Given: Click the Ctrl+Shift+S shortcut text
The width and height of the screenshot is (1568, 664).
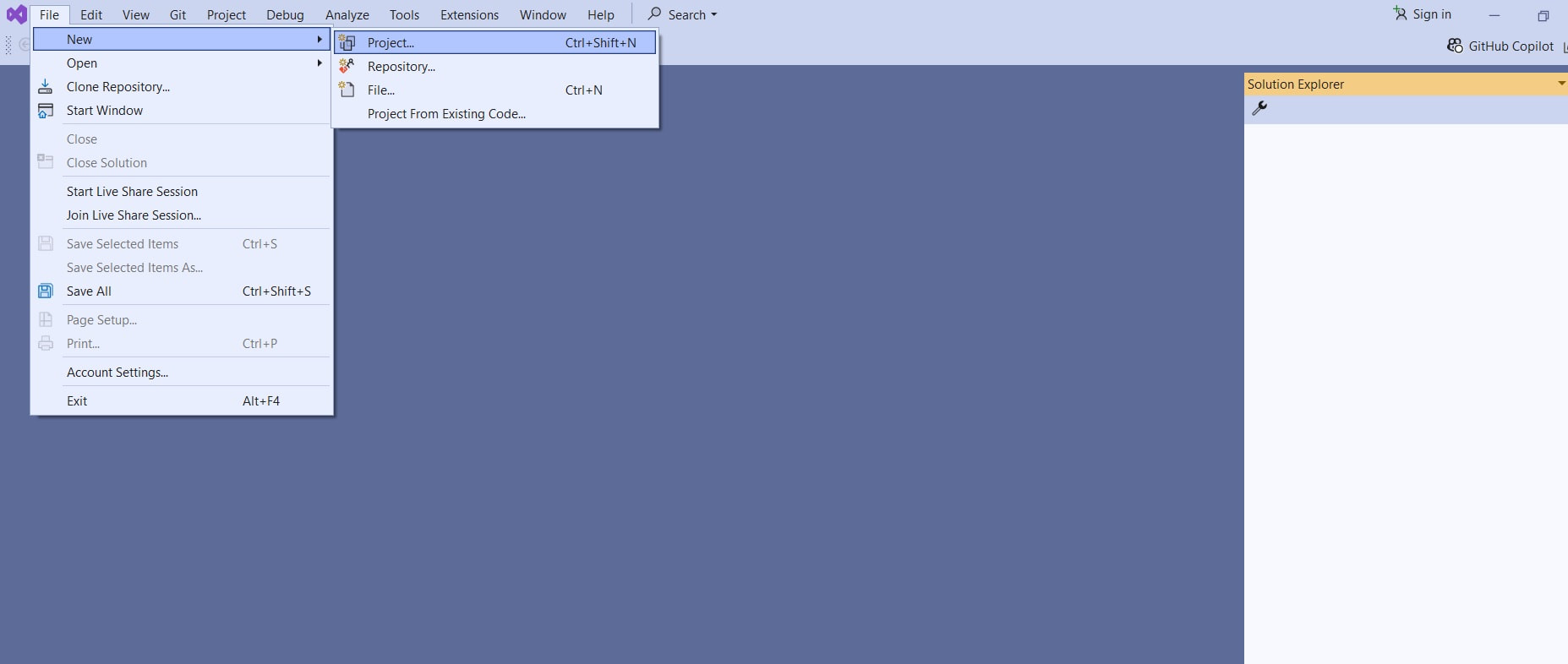Looking at the screenshot, I should pyautogui.click(x=276, y=291).
